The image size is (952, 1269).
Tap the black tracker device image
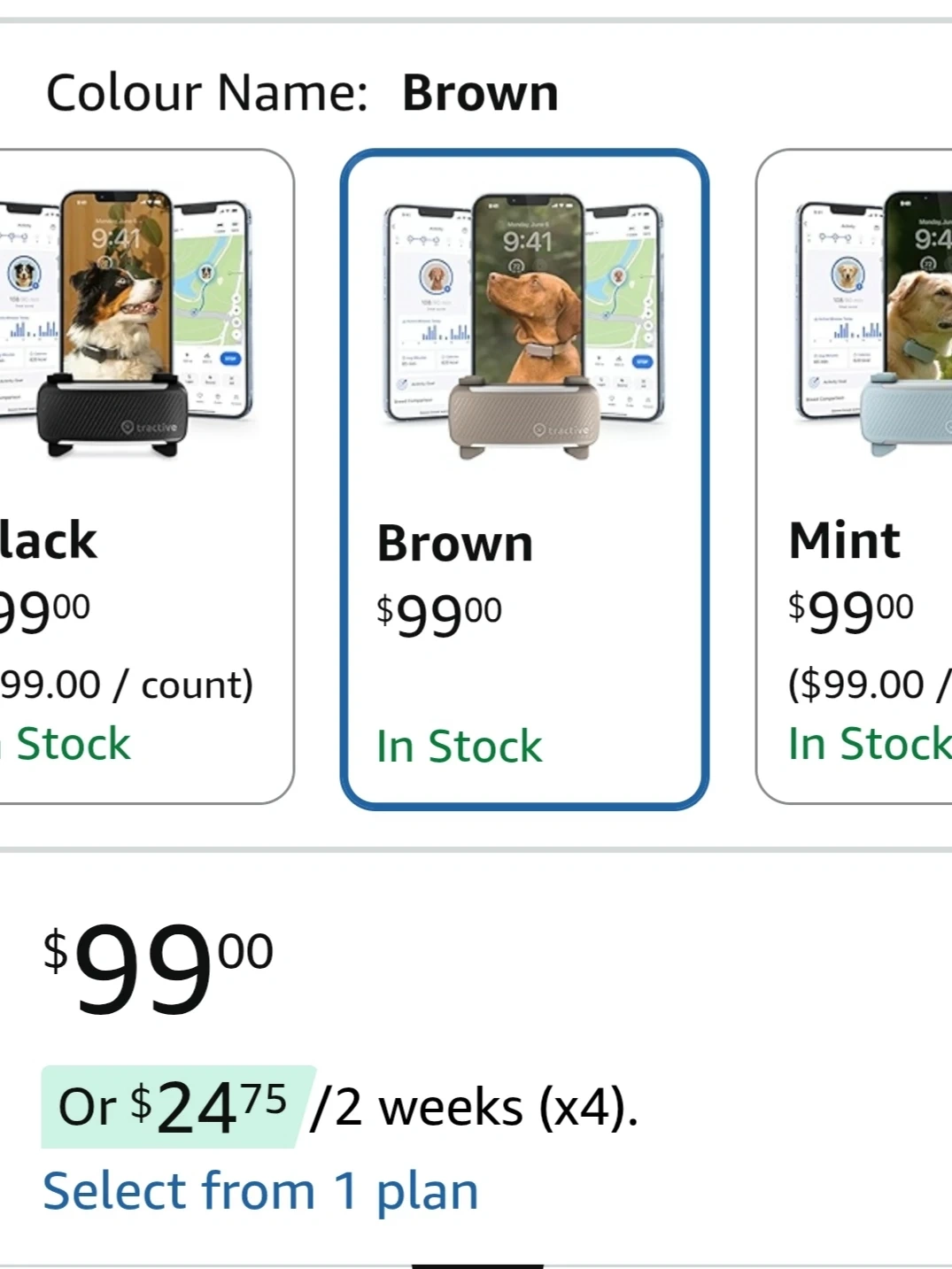point(112,414)
